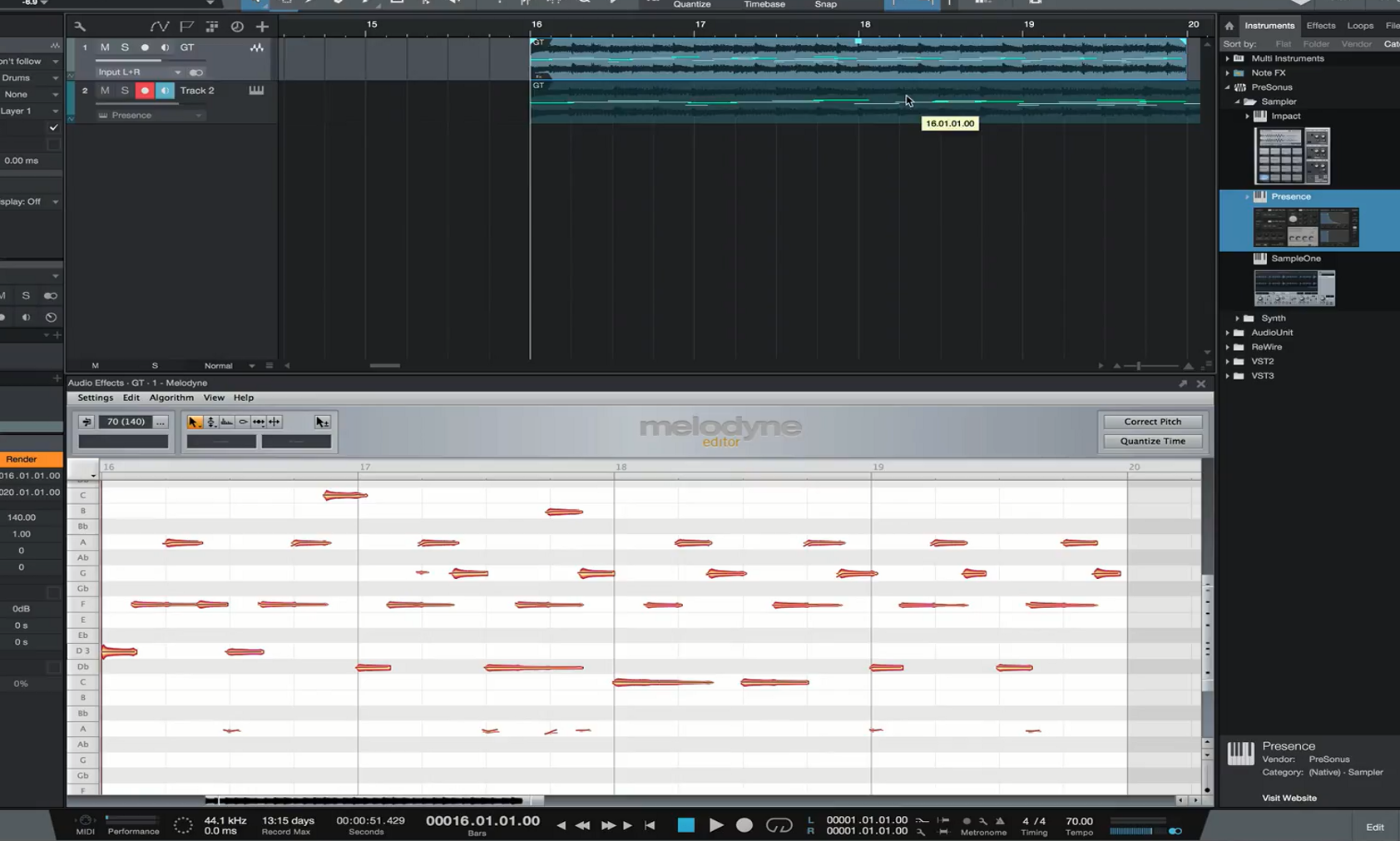Turn off monitoring on Track 2
Image resolution: width=1400 pixels, height=841 pixels.
[165, 90]
